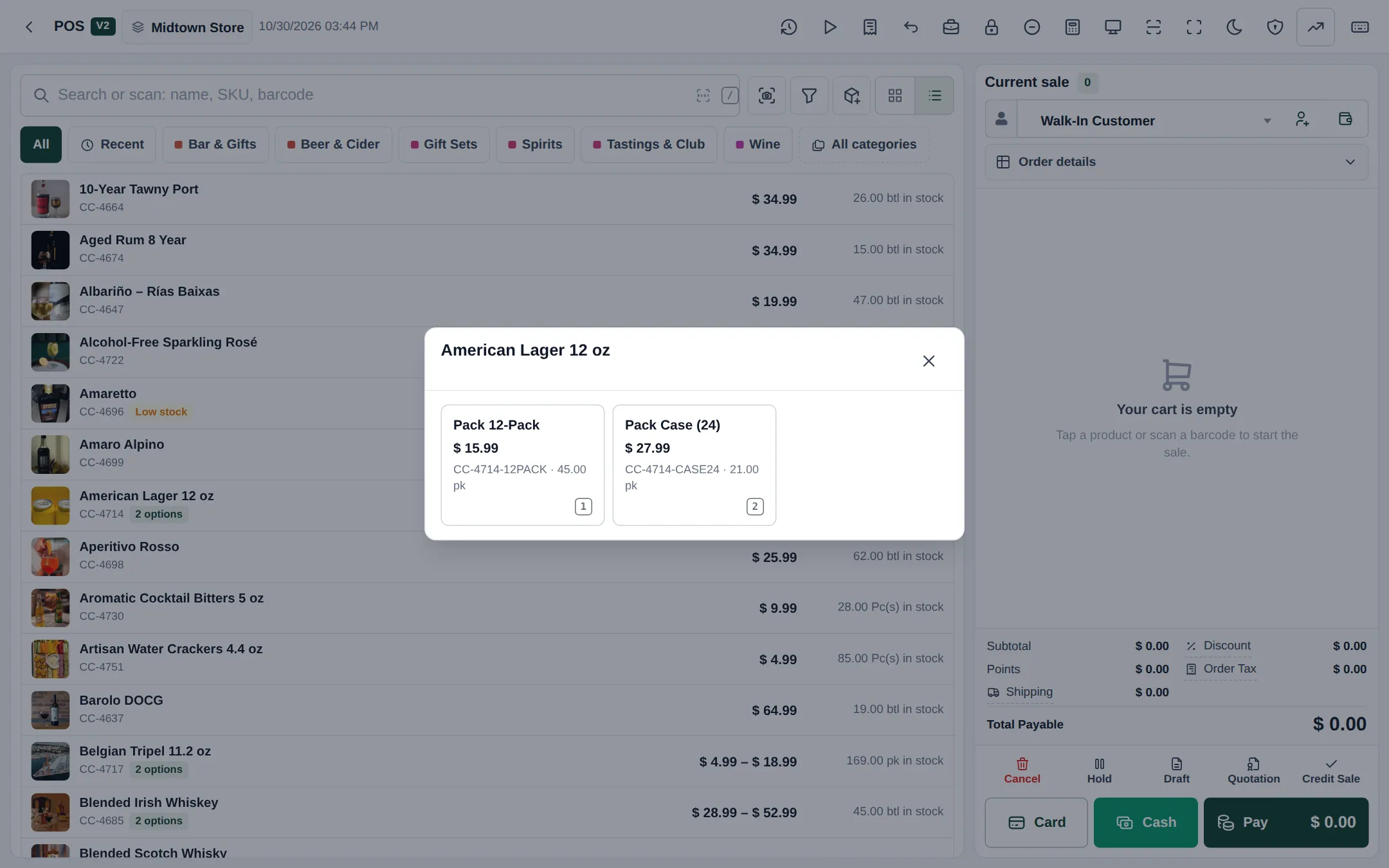Click the add product box icon

(x=851, y=96)
